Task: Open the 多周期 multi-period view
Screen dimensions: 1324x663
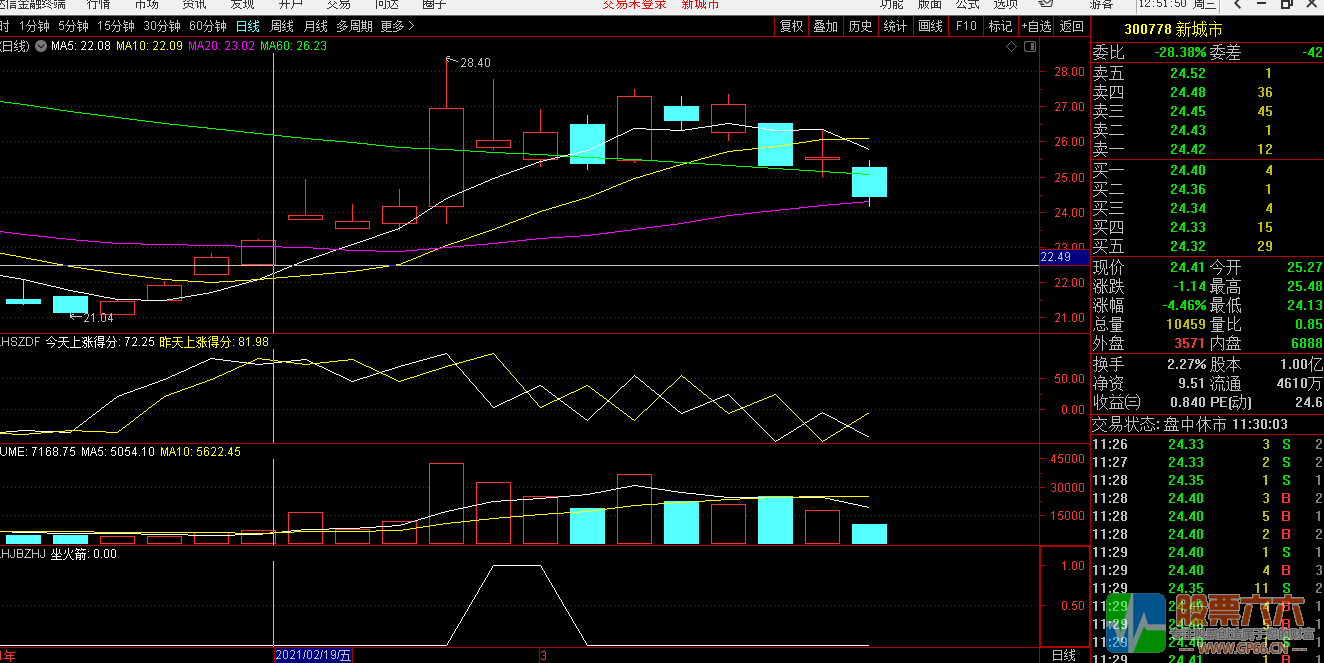Action: click(354, 26)
